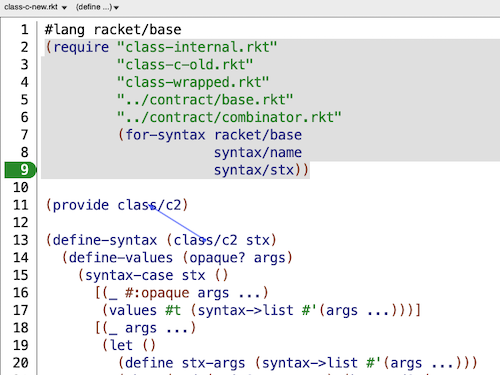Click stx-args identifier on line 20
The width and height of the screenshot is (500, 375).
(x=213, y=363)
